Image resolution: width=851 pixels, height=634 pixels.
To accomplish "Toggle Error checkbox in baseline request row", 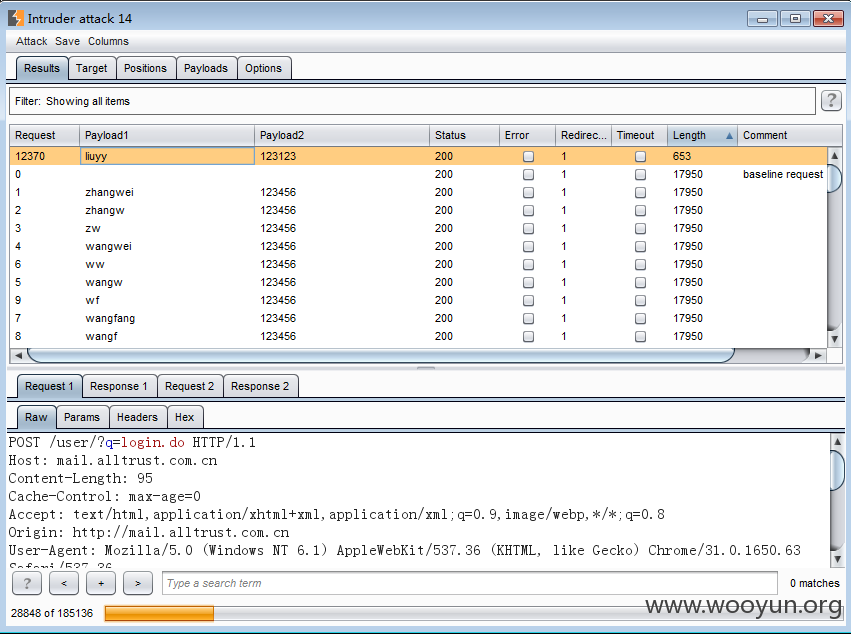I will (x=528, y=174).
